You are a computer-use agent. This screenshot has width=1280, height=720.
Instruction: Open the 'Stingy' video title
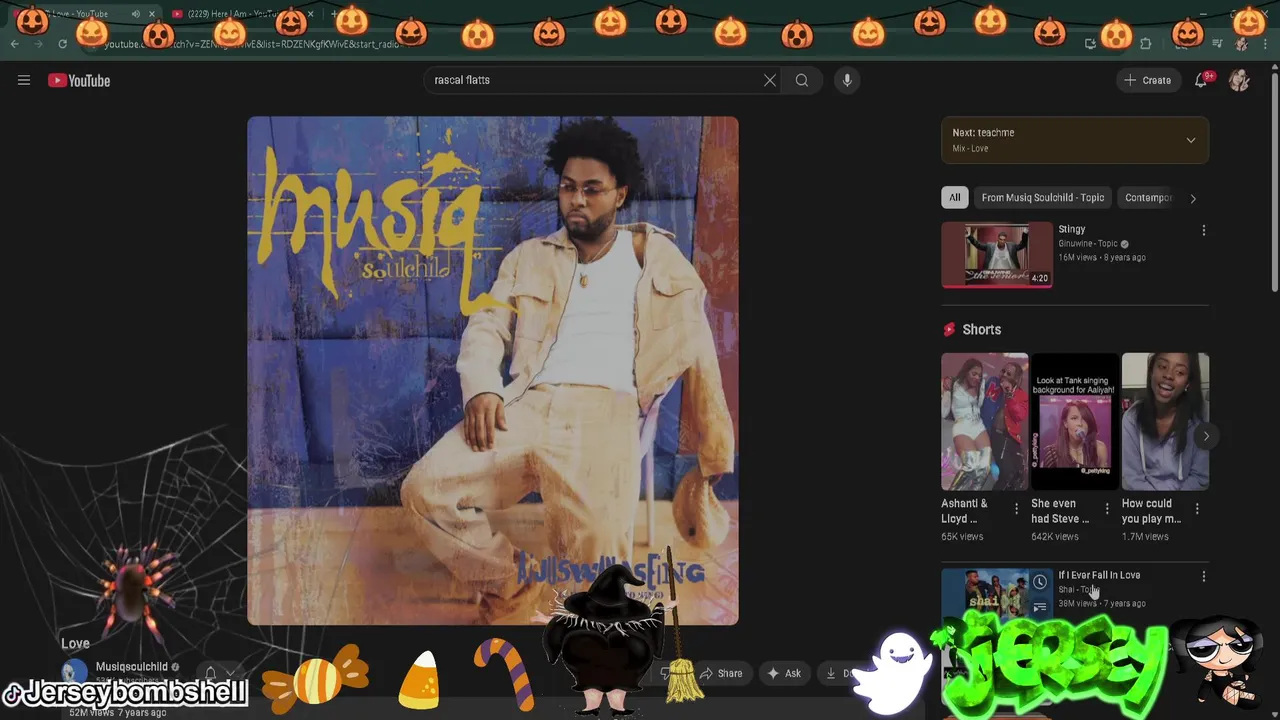click(x=1072, y=229)
